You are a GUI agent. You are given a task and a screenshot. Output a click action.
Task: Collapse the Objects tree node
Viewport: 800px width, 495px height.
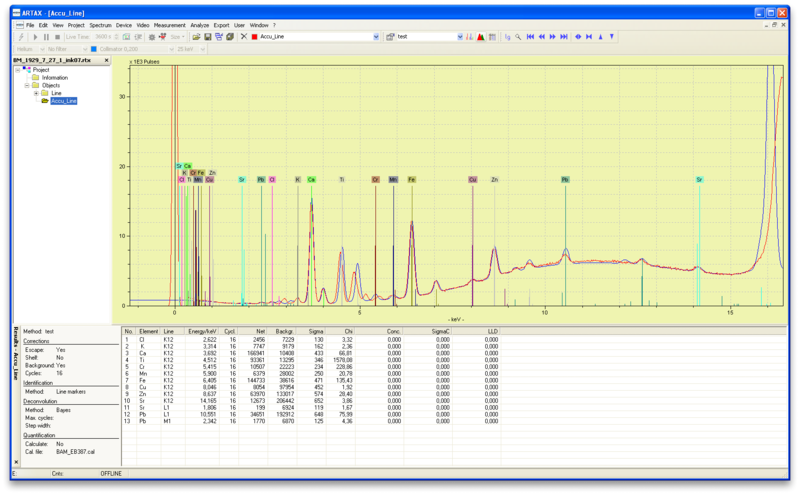[27, 86]
